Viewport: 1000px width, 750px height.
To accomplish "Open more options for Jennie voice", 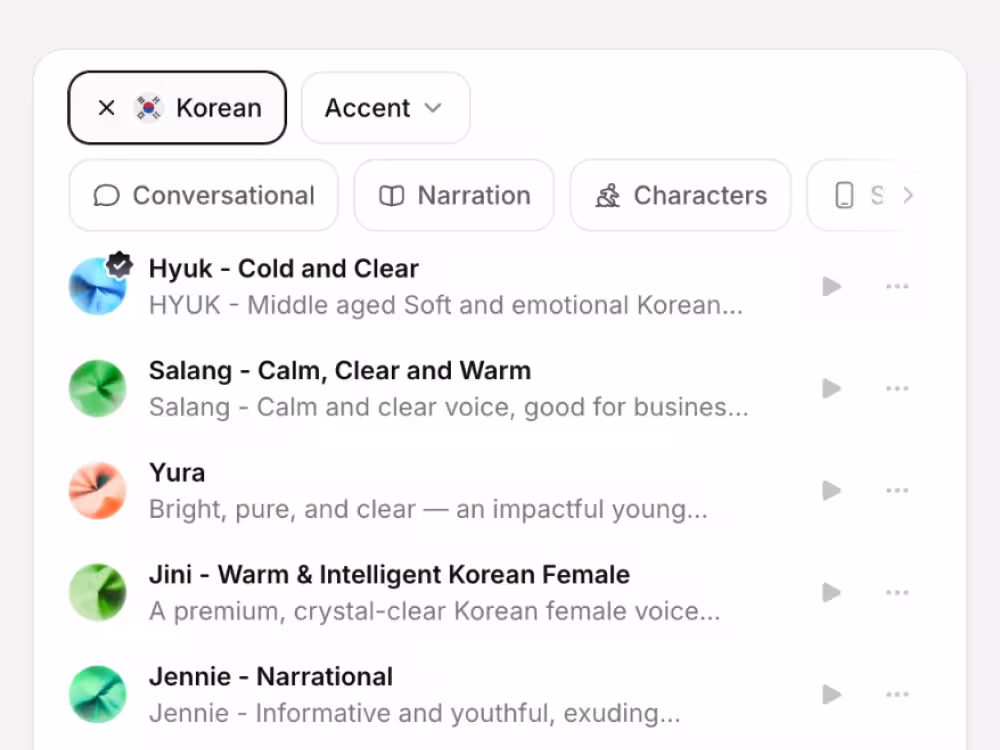I will (897, 695).
